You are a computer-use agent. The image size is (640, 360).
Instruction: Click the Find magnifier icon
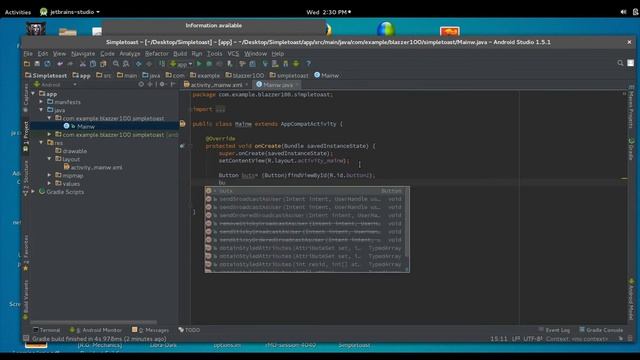[x=116, y=64]
